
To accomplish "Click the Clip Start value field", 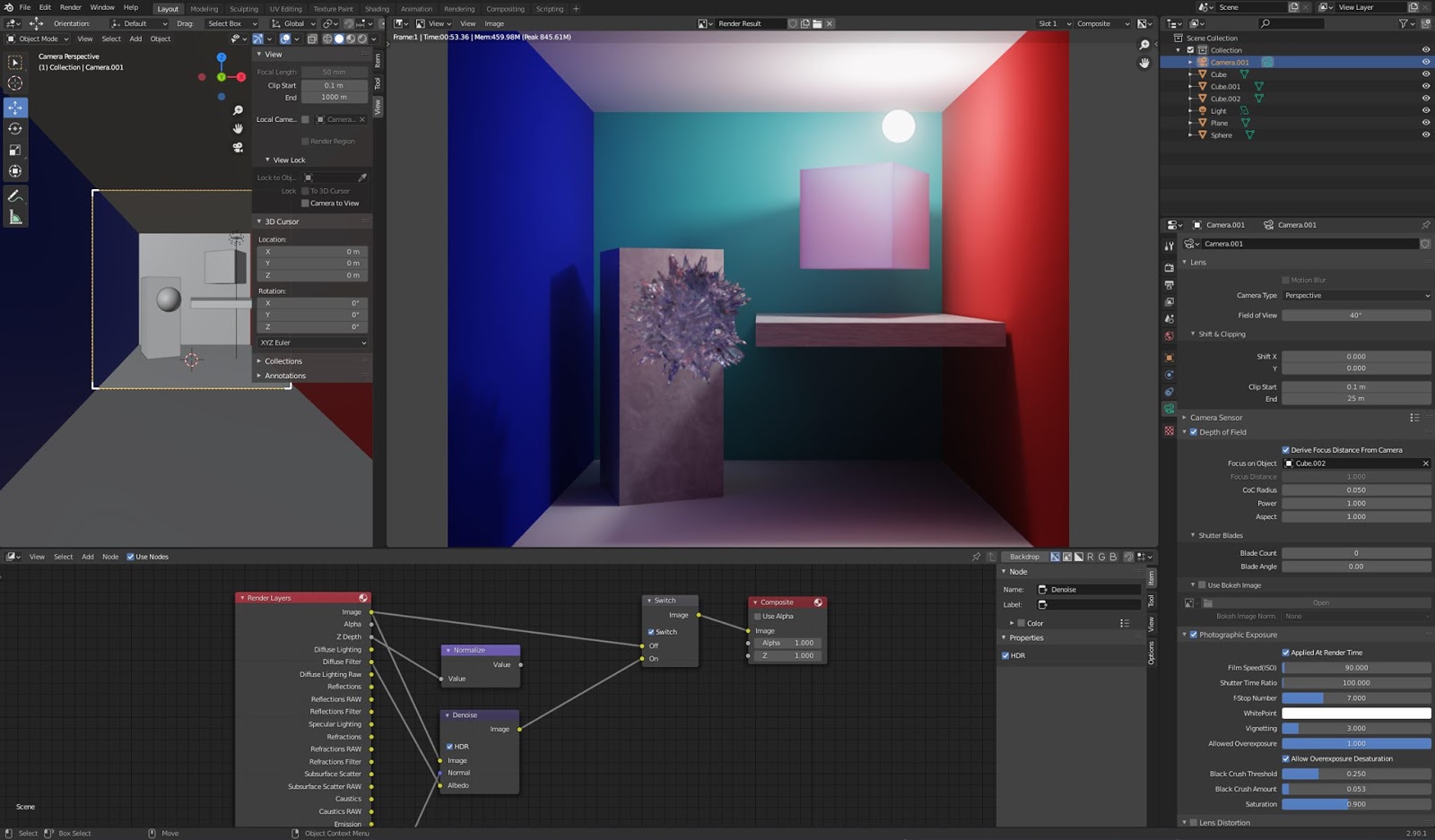I will click(1356, 386).
